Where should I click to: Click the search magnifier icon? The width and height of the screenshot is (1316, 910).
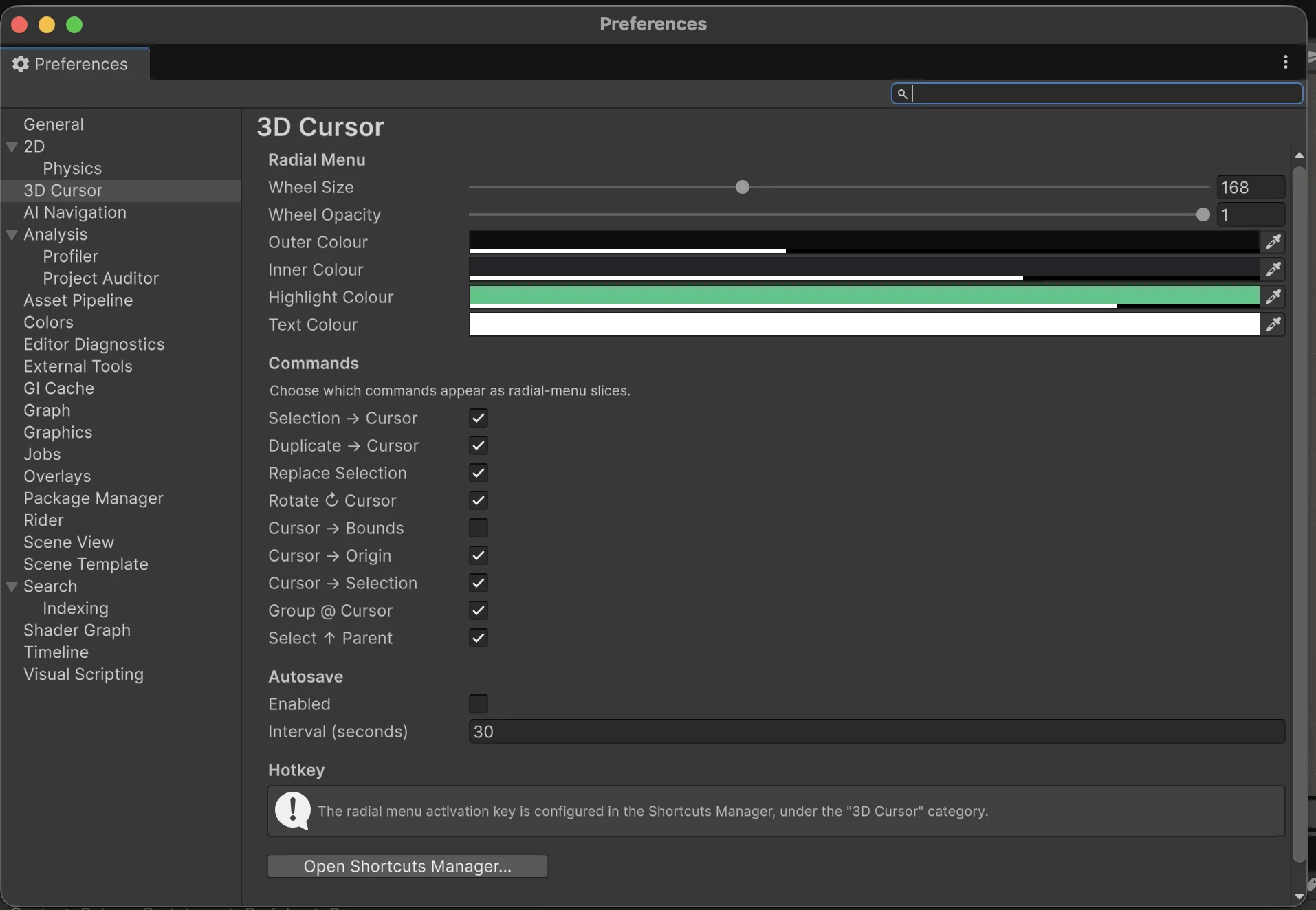click(902, 93)
